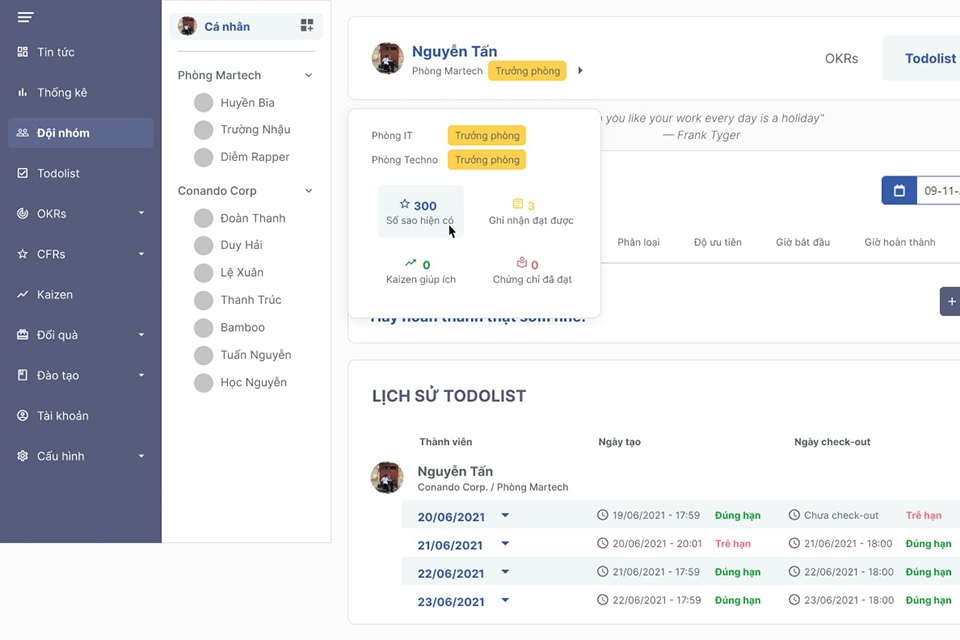960x640 pixels.
Task: Click the Đào tạo book icon
Action: (23, 375)
